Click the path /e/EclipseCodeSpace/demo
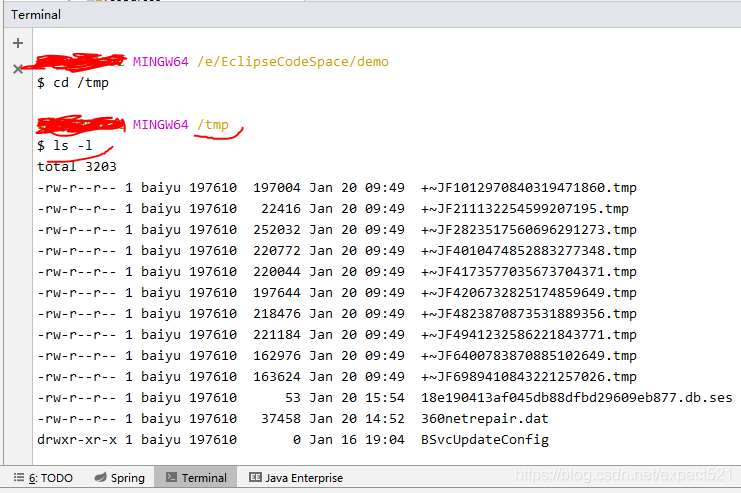The width and height of the screenshot is (741, 493). (293, 62)
